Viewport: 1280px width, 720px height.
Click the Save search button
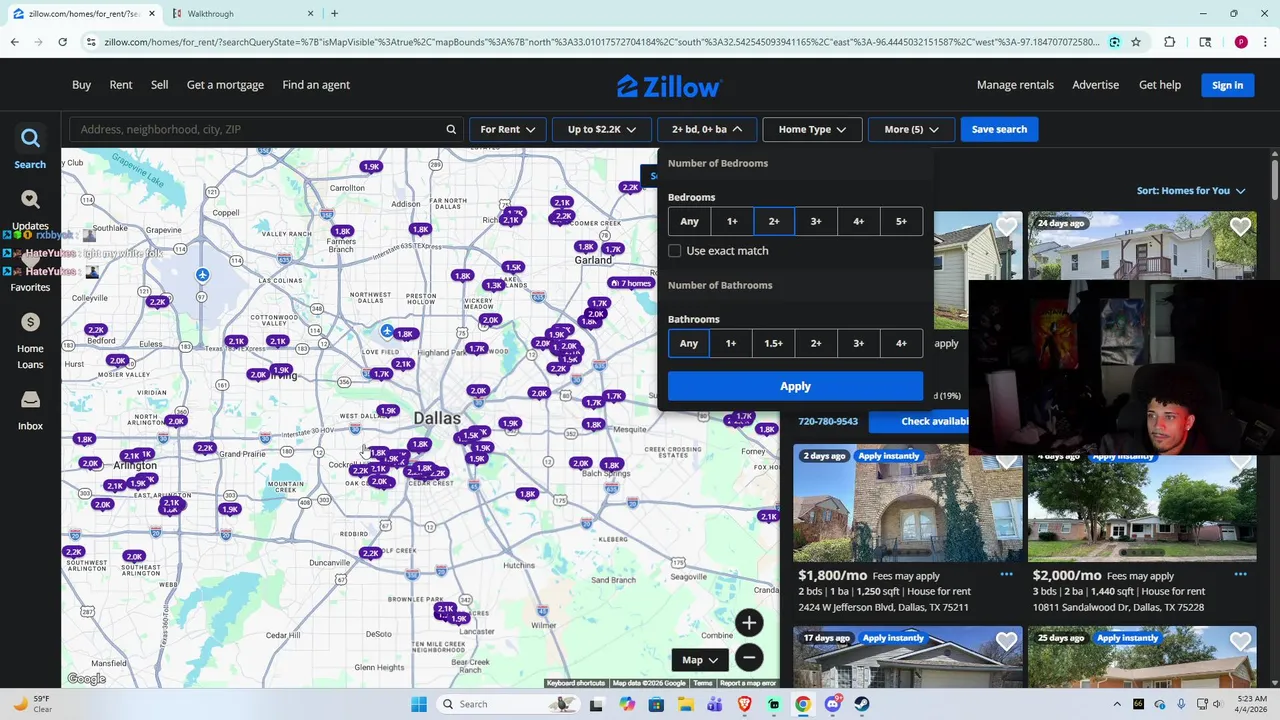pos(999,129)
